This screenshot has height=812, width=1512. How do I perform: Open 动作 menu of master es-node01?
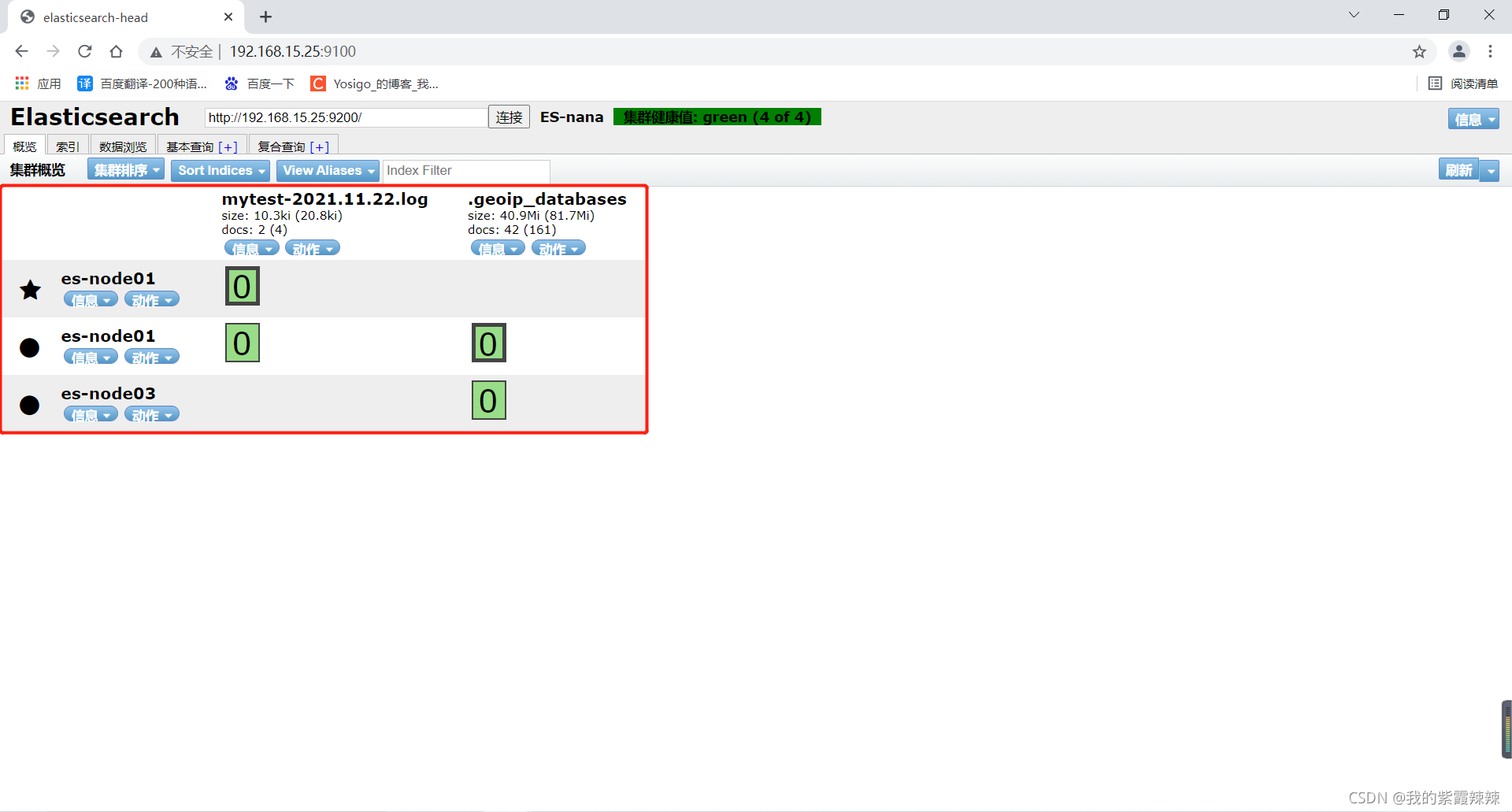tap(152, 299)
